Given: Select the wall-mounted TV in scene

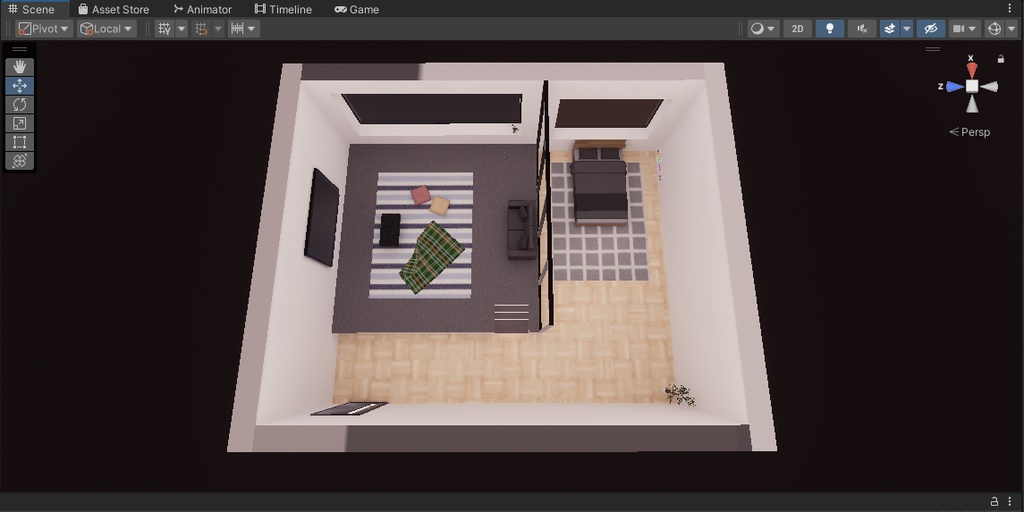Looking at the screenshot, I should pos(321,217).
